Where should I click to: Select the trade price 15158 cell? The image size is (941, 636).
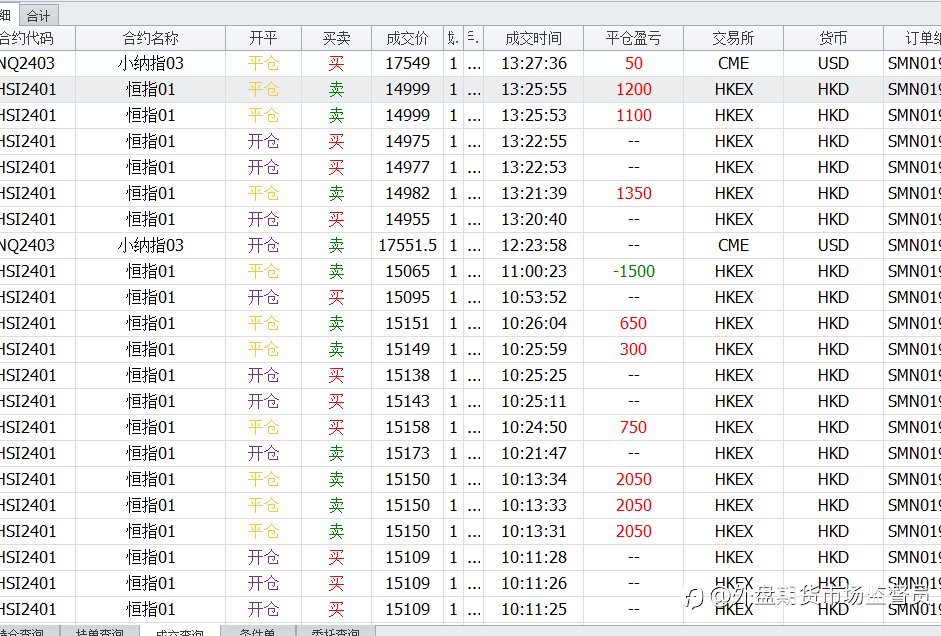point(407,427)
